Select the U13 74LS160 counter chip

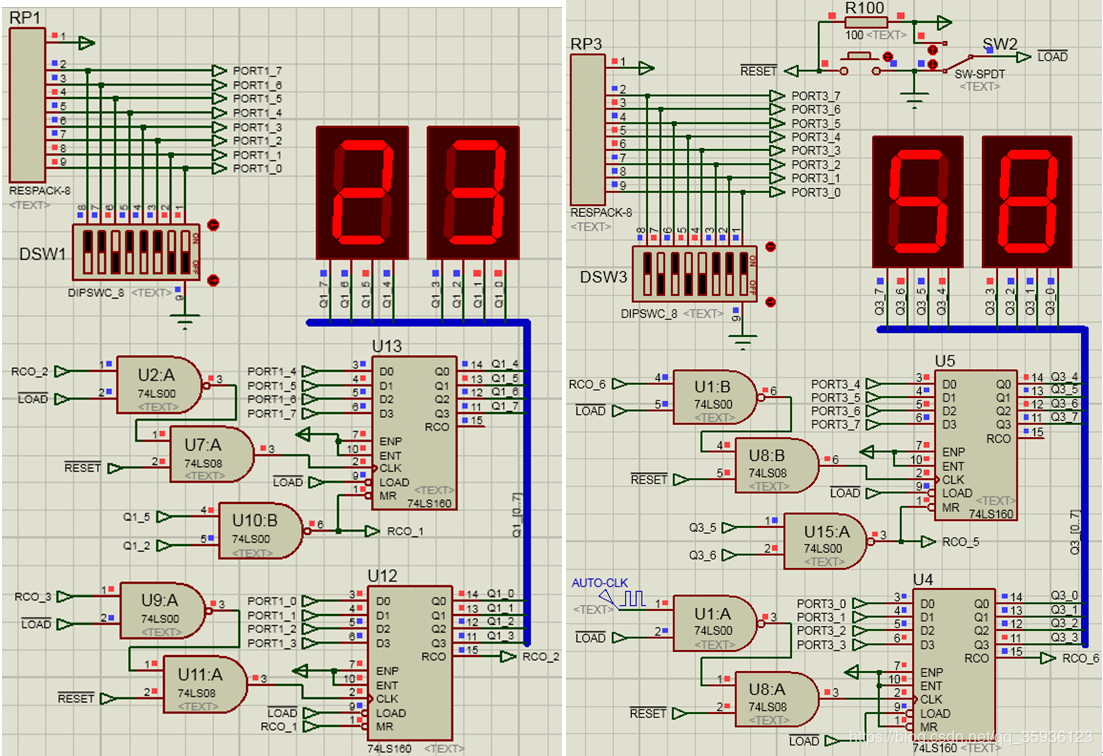pos(413,432)
